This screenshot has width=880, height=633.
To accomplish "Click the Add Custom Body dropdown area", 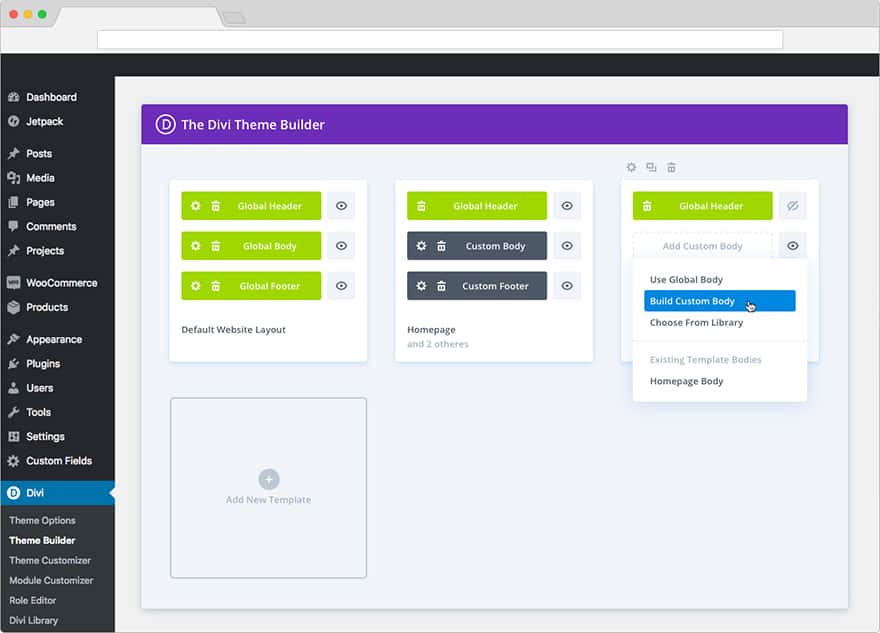I will pyautogui.click(x=702, y=246).
